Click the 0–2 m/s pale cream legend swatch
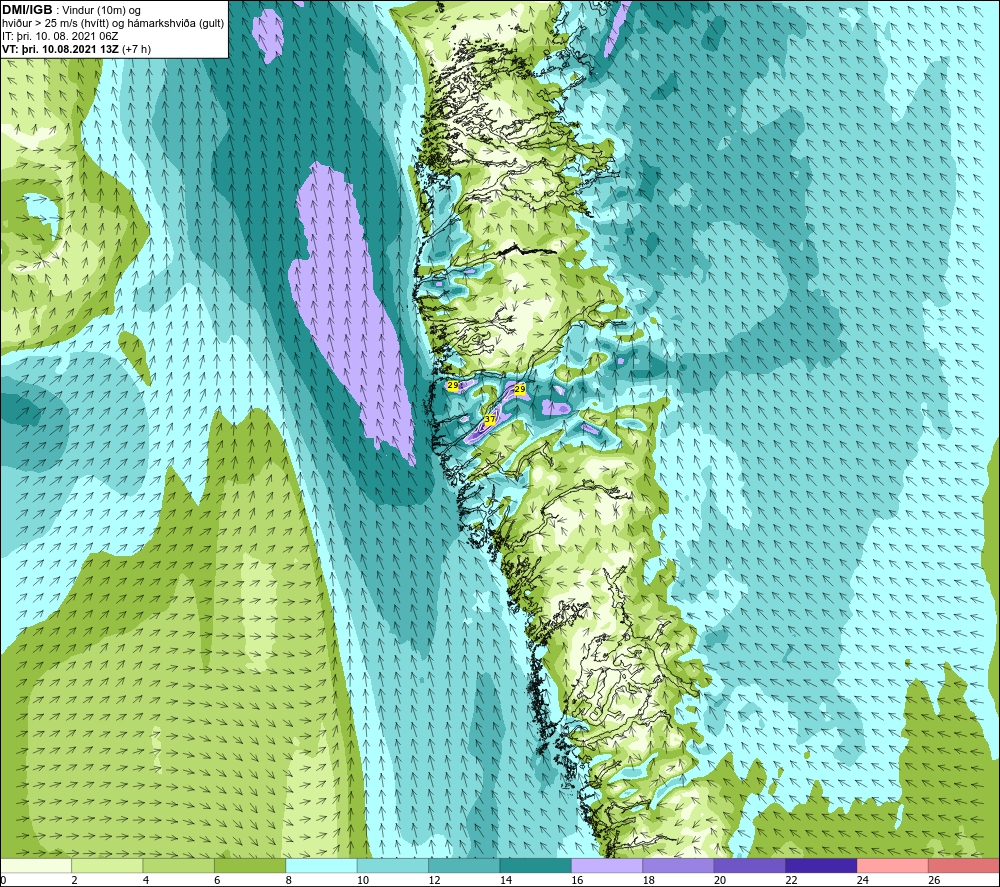The height and width of the screenshot is (887, 1000). (x=36, y=865)
